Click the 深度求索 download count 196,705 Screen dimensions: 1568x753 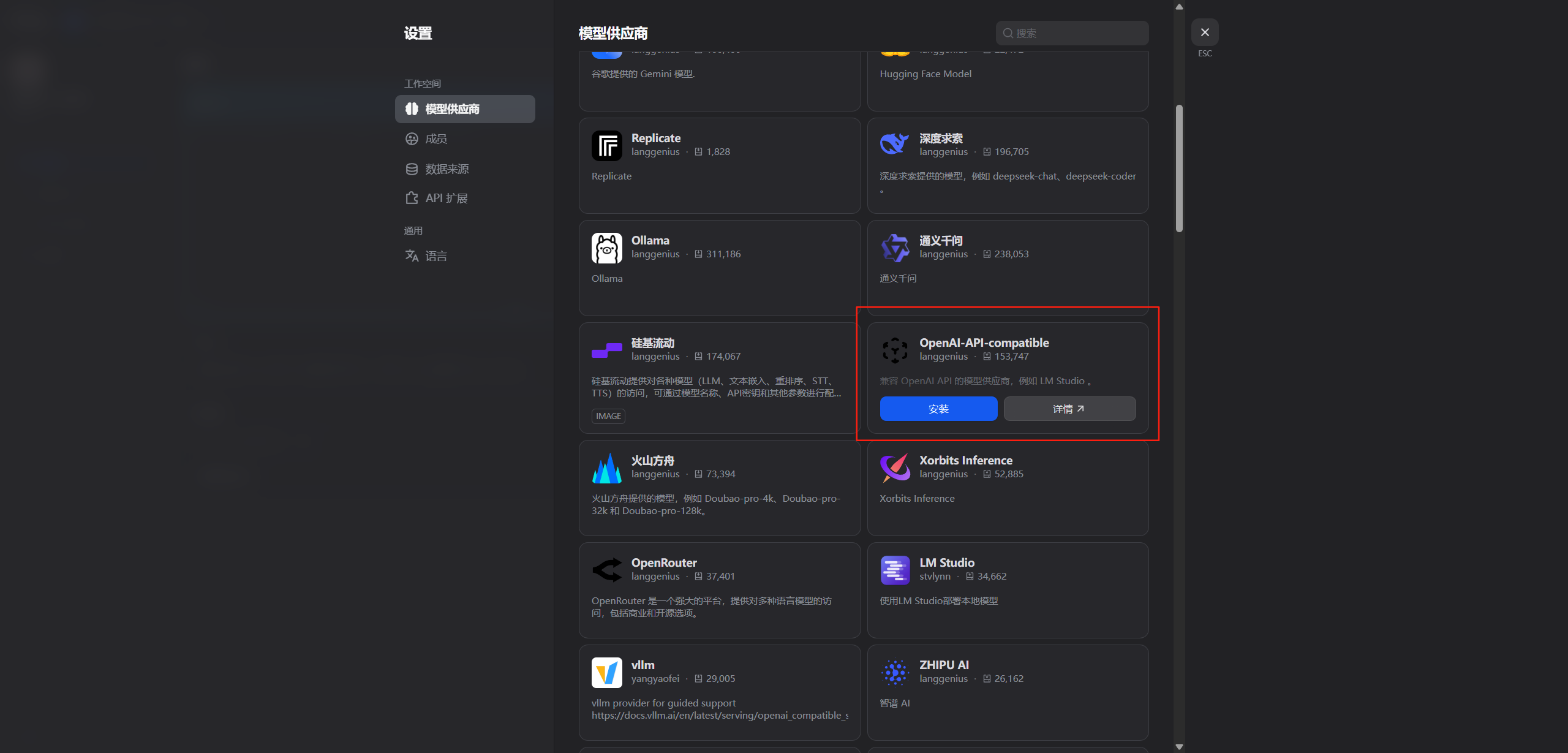(x=1012, y=151)
